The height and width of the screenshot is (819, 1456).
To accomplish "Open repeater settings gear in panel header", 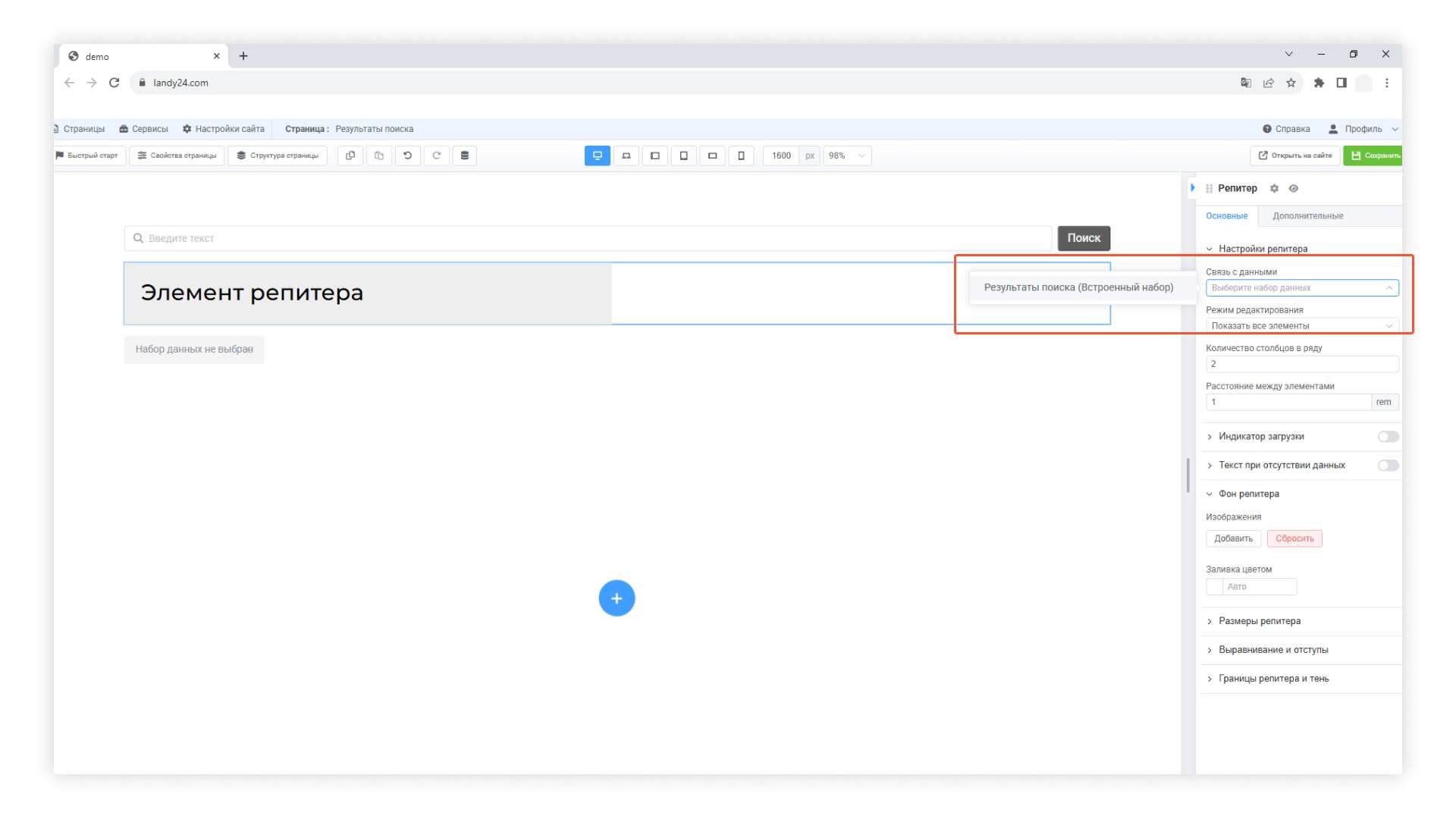I will [1274, 188].
